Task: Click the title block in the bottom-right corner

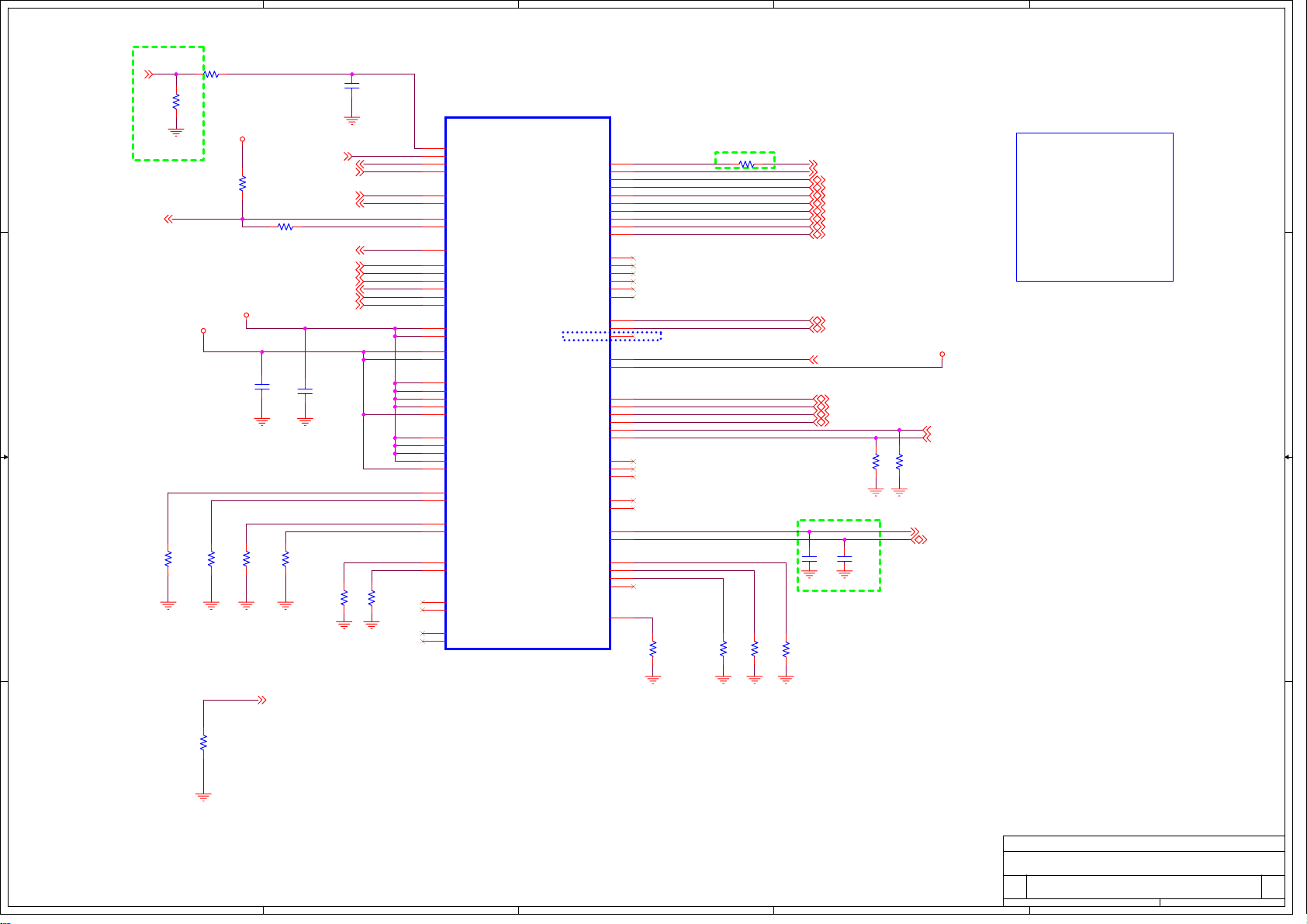Action: (1144, 870)
